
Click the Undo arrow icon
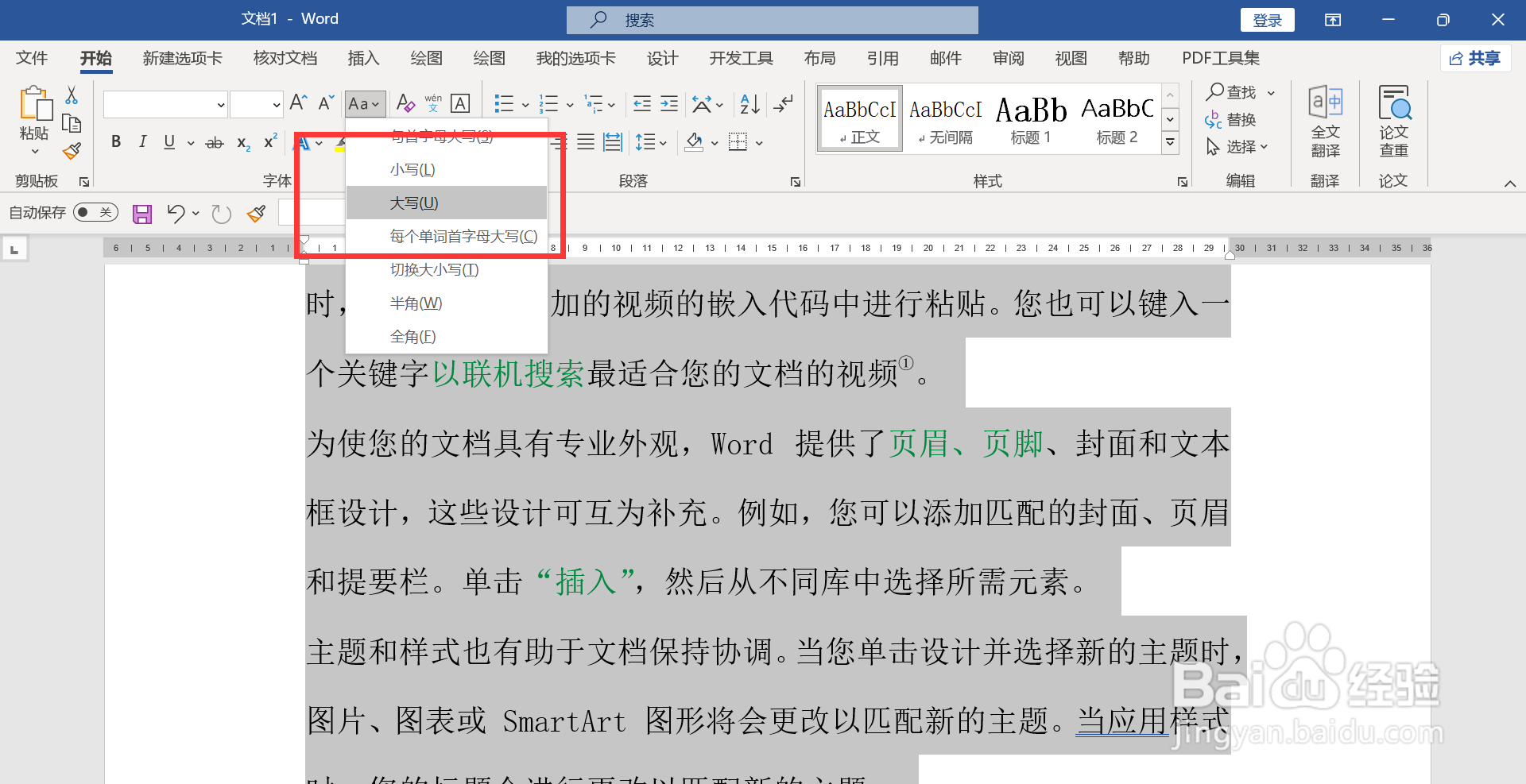176,213
